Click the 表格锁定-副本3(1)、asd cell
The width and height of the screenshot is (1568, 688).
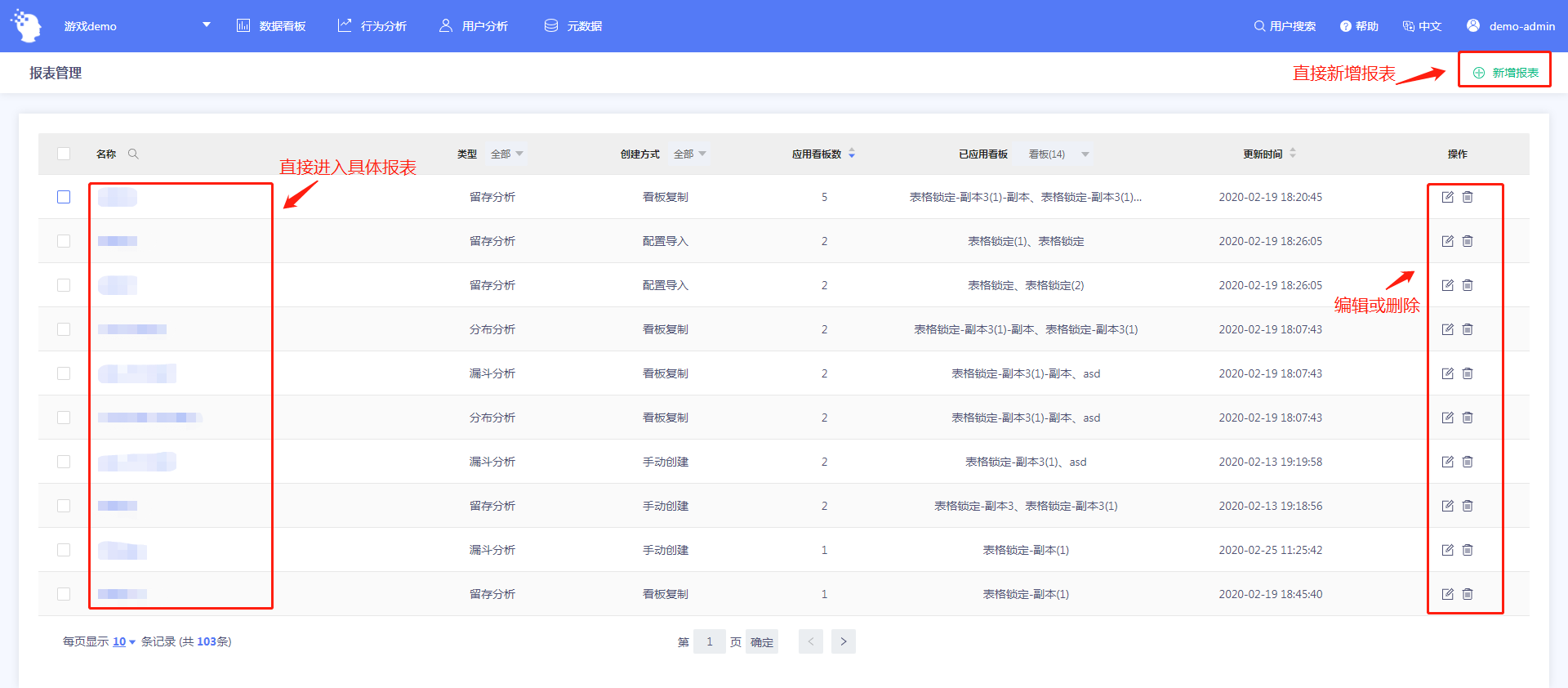point(1026,462)
